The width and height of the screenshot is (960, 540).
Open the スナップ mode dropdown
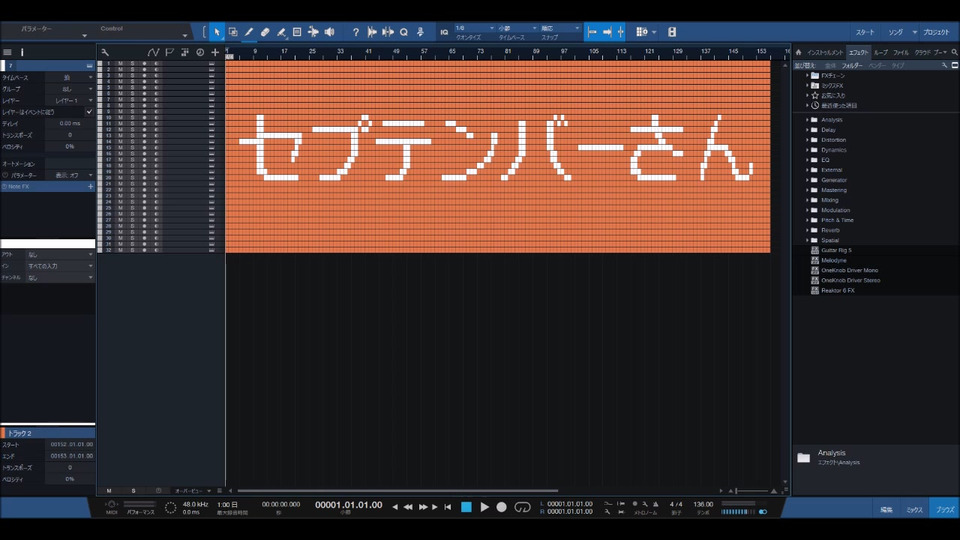click(x=560, y=28)
